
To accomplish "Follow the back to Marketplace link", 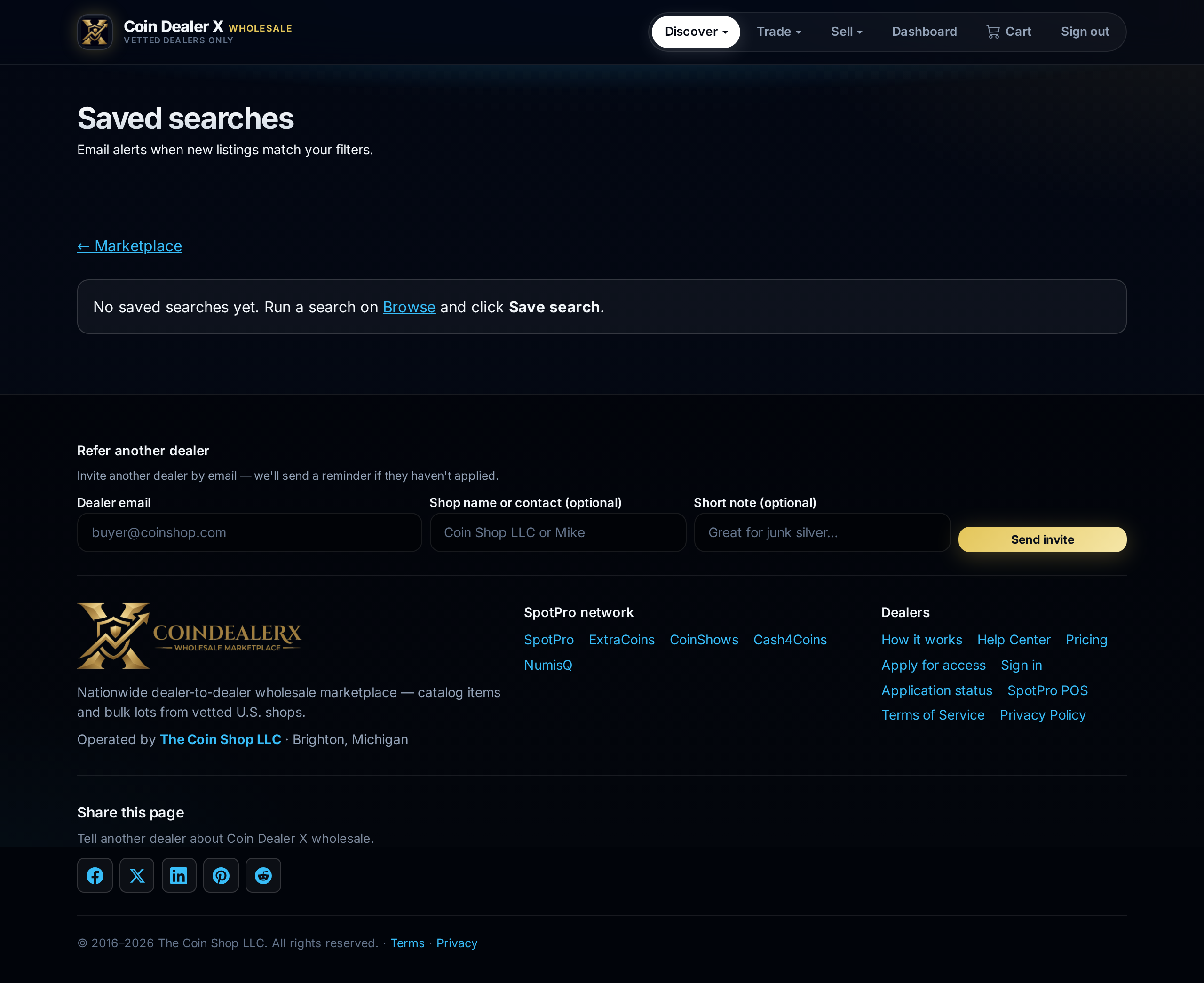I will coord(130,246).
